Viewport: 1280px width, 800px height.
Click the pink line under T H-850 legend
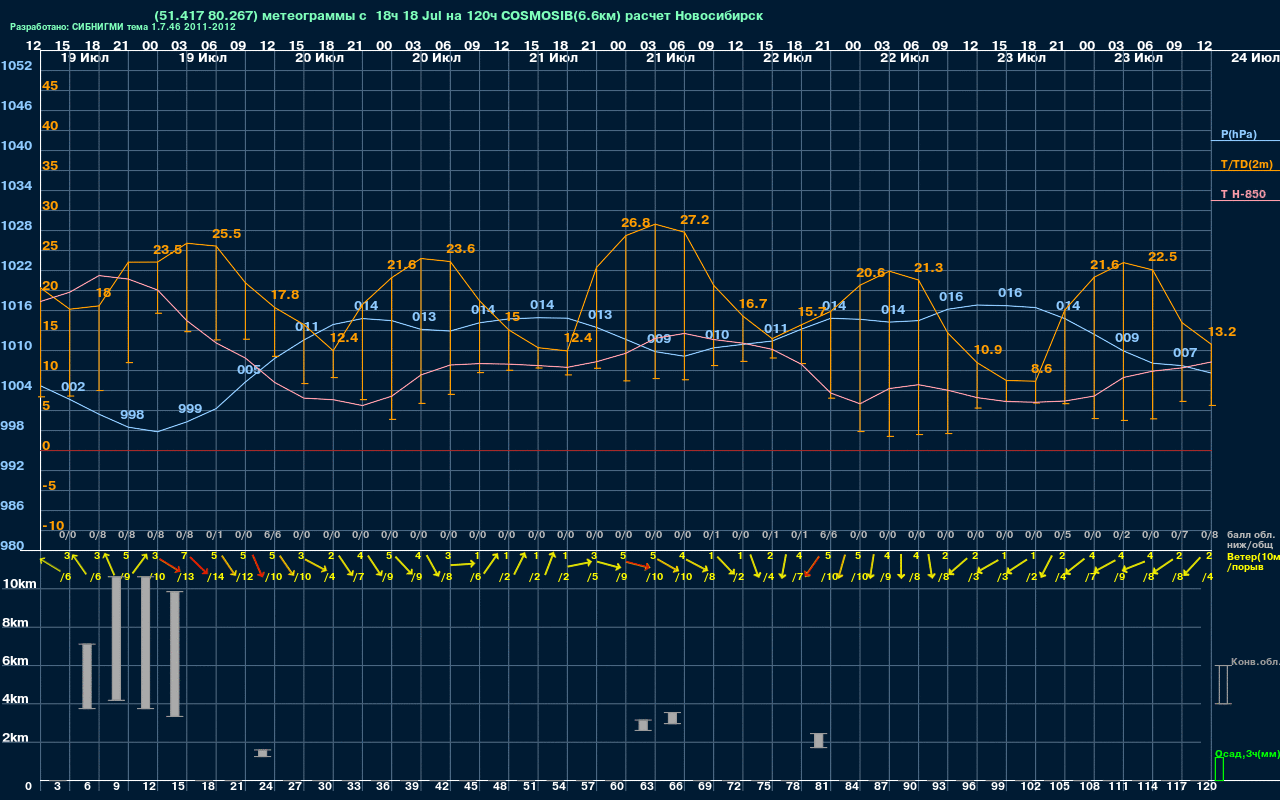pos(1245,201)
